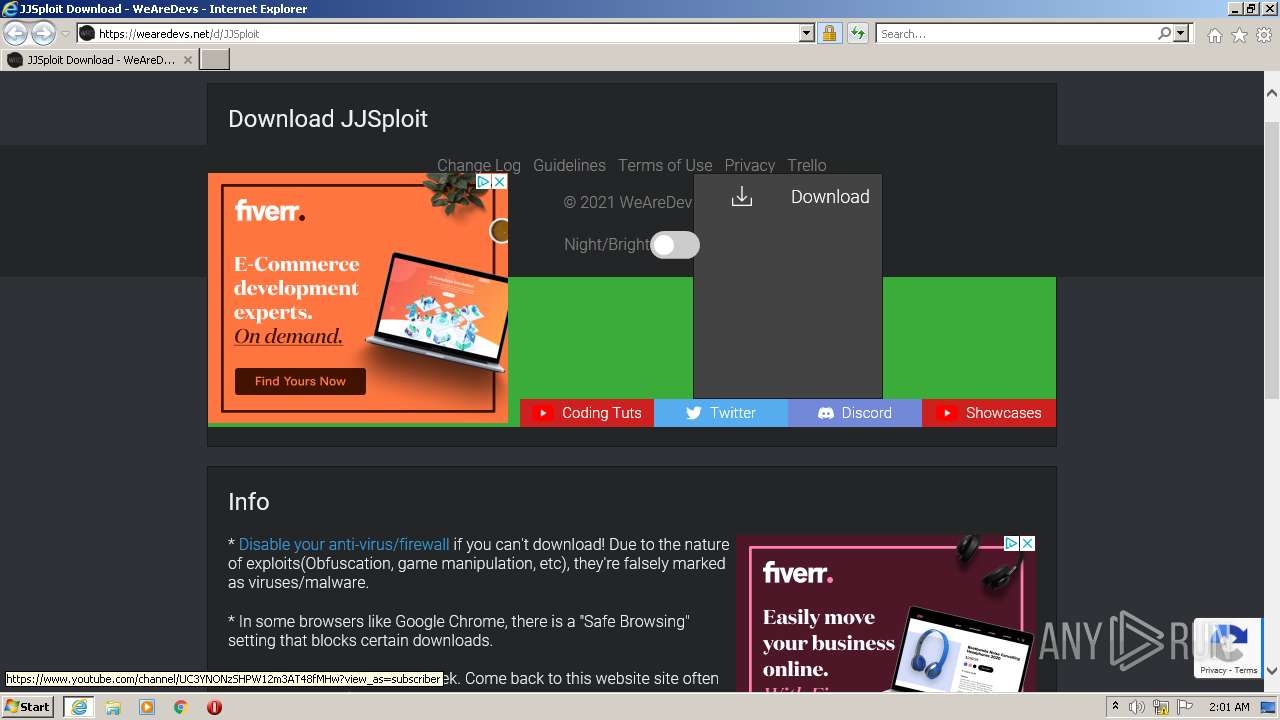Click the reCAPTCHA Privacy - Terms badge
The width and height of the screenshot is (1280, 720).
pos(1229,670)
